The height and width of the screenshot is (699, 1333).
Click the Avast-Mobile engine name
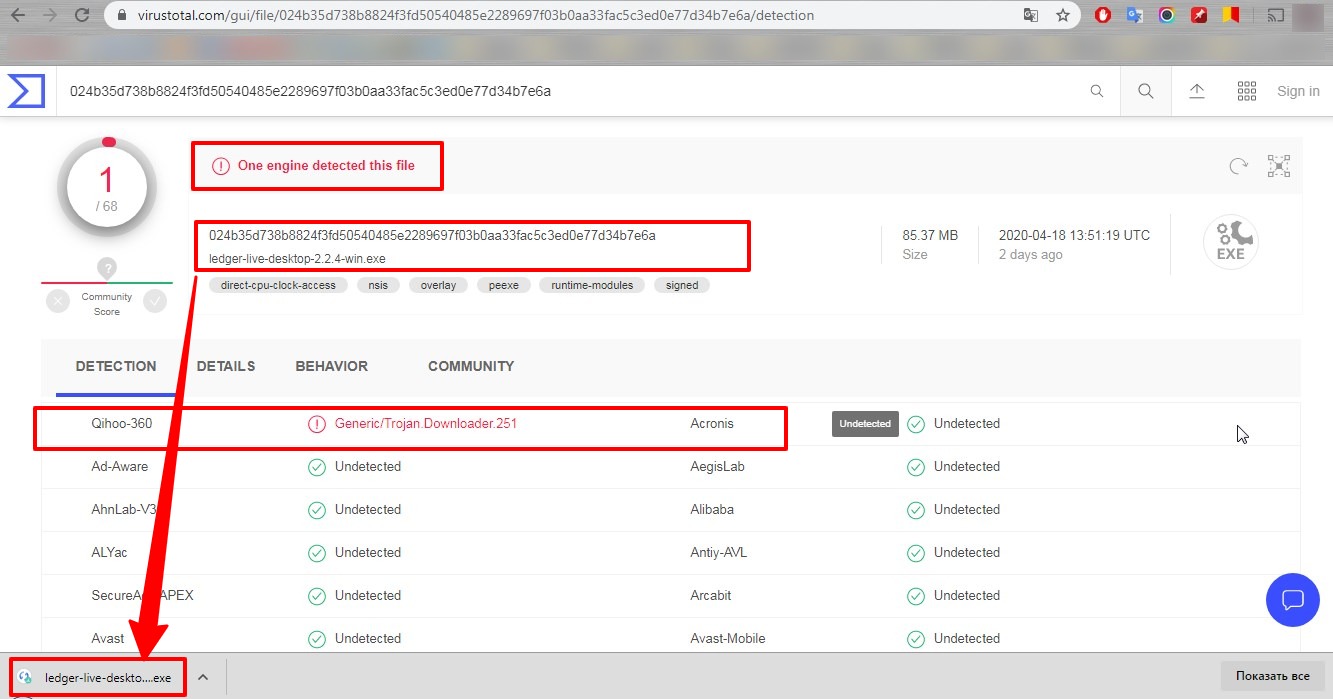click(727, 639)
